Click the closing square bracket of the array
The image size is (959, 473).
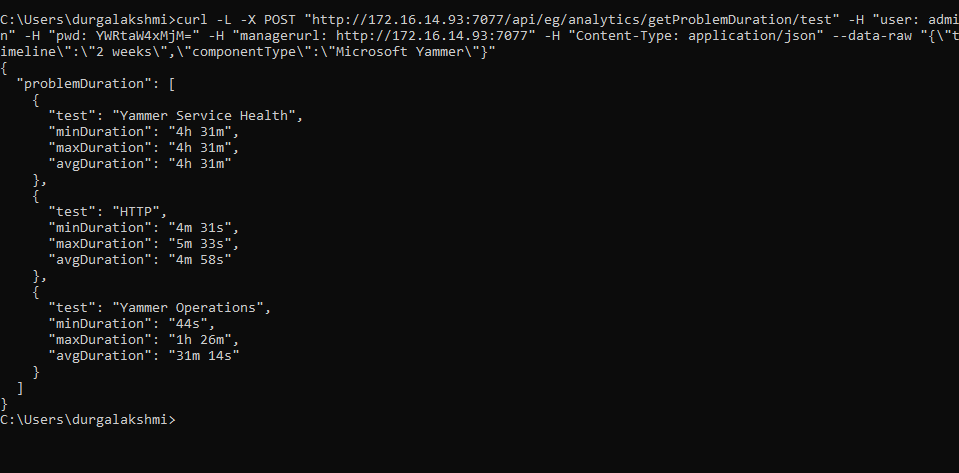(20, 387)
